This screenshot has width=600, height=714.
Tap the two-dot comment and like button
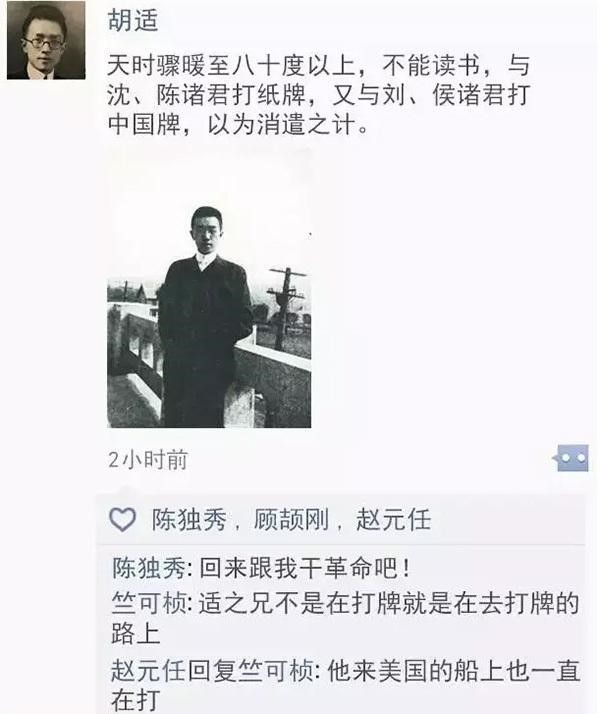[x=572, y=458]
